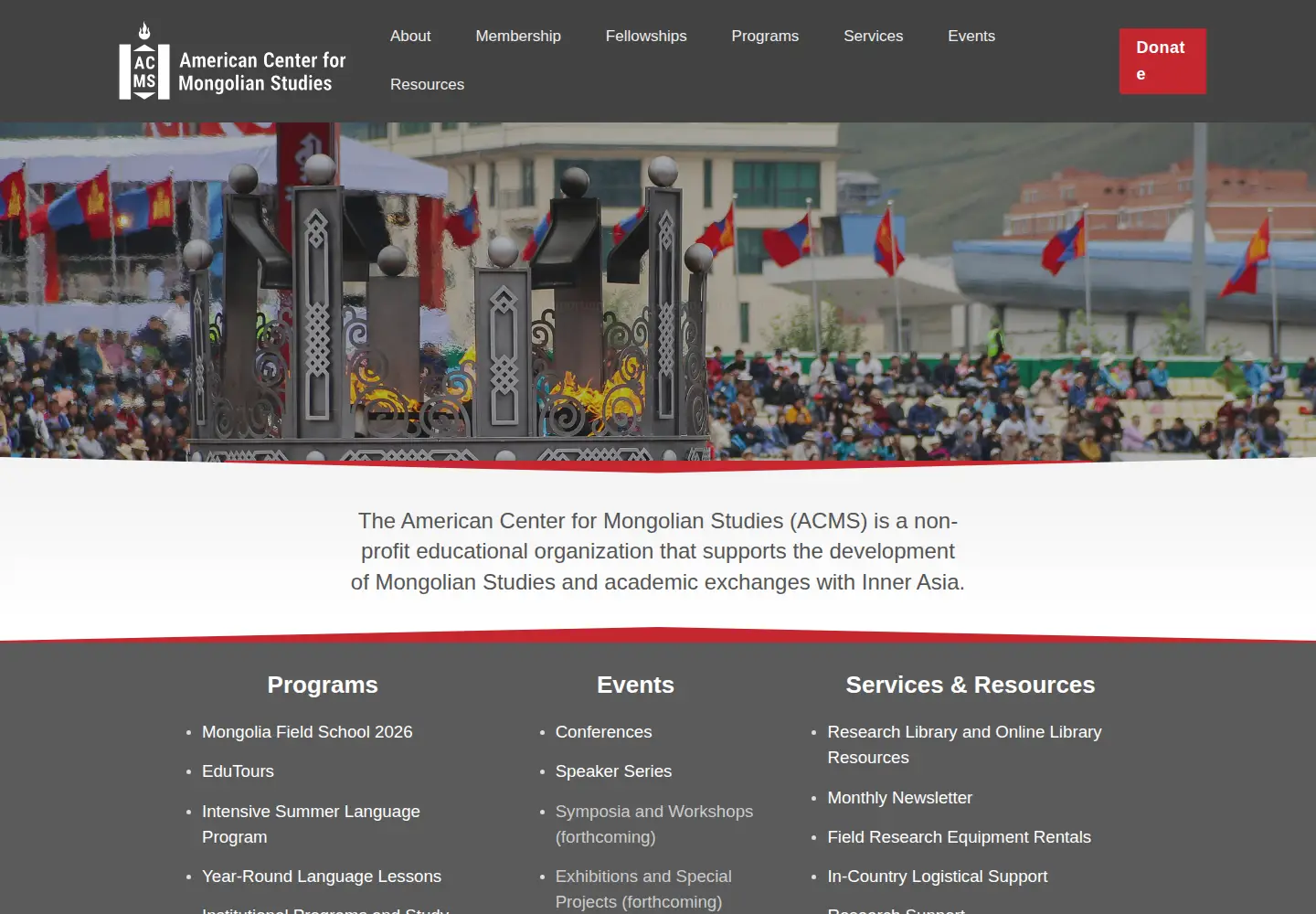Screen dimensions: 1316x914
Task: Open Research Library and Online Library Resources
Action: pyautogui.click(x=964, y=745)
